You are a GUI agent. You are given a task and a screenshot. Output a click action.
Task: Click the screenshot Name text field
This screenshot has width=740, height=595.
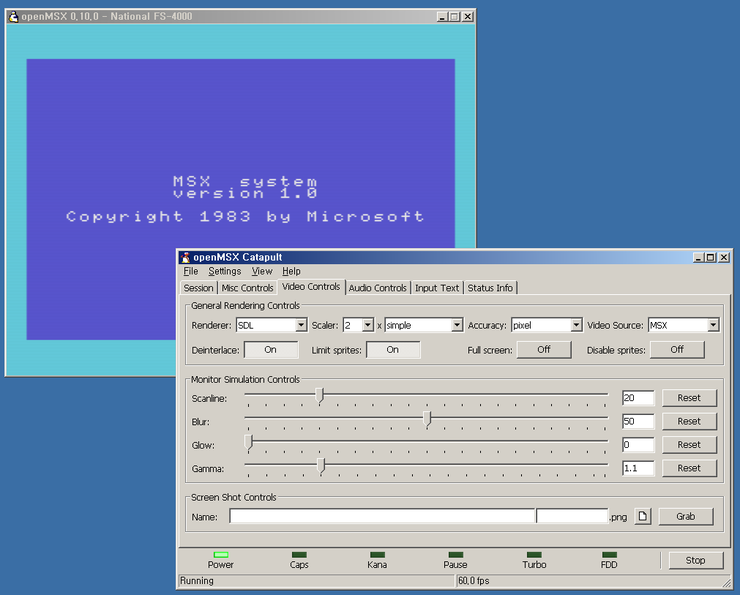pos(382,516)
